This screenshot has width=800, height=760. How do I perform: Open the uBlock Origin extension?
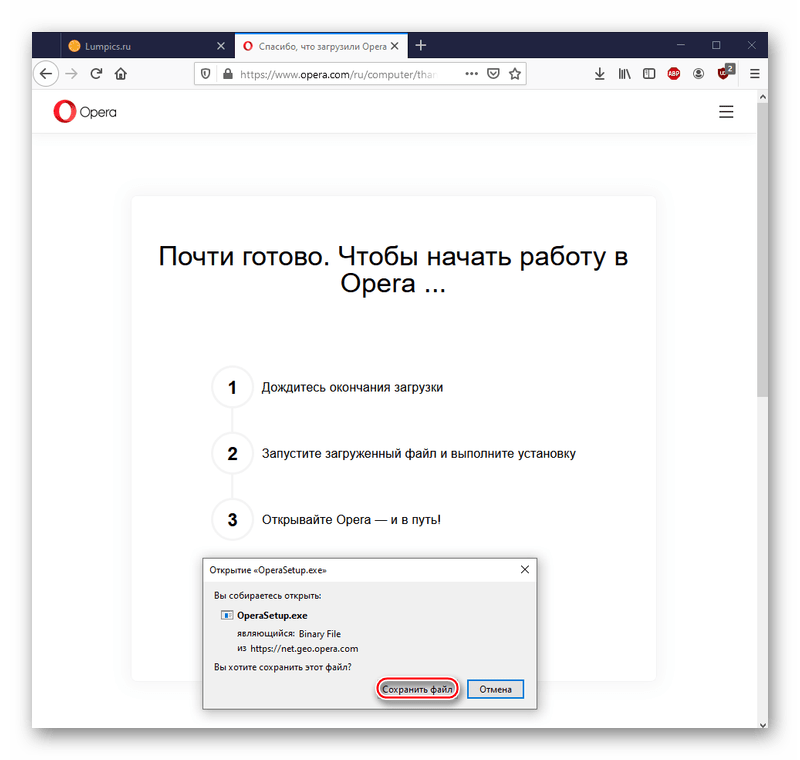726,72
